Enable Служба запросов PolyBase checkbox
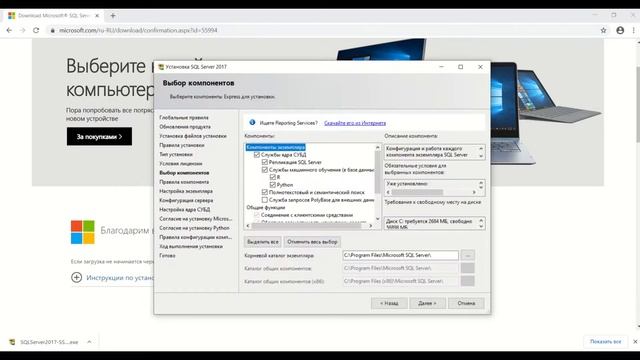Viewport: 640px width, 360px height. (264, 200)
